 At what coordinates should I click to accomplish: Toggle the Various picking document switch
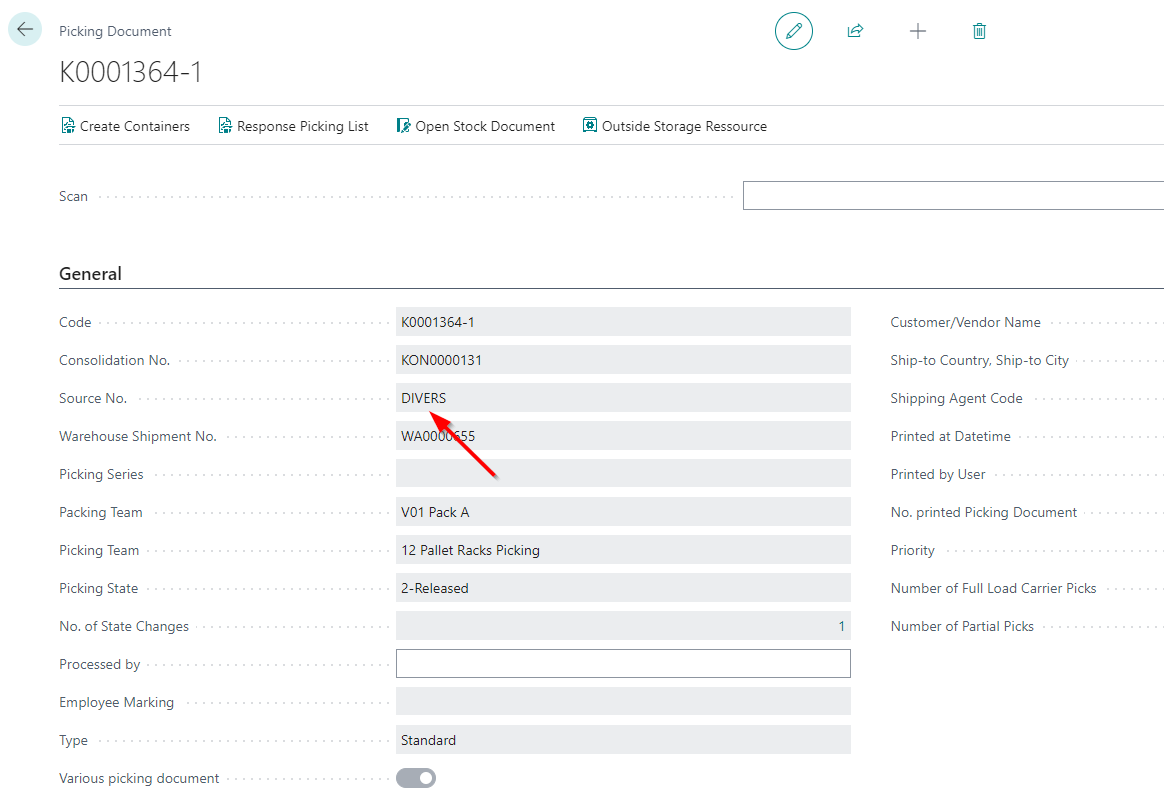pyautogui.click(x=416, y=778)
